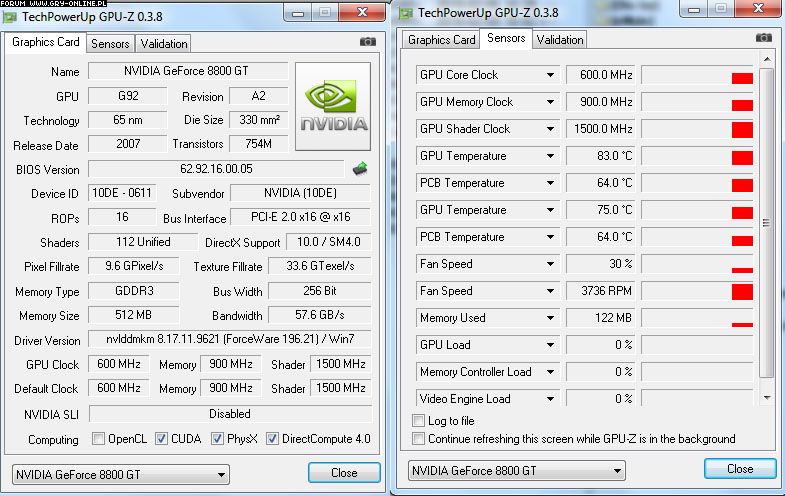The image size is (785, 496).
Task: Enable the OpenCL checkbox
Action: tap(98, 439)
